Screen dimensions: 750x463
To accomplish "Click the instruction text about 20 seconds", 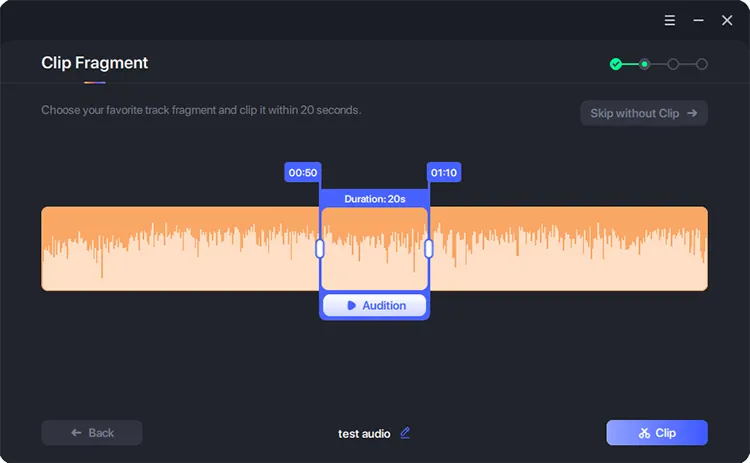I will pos(201,110).
